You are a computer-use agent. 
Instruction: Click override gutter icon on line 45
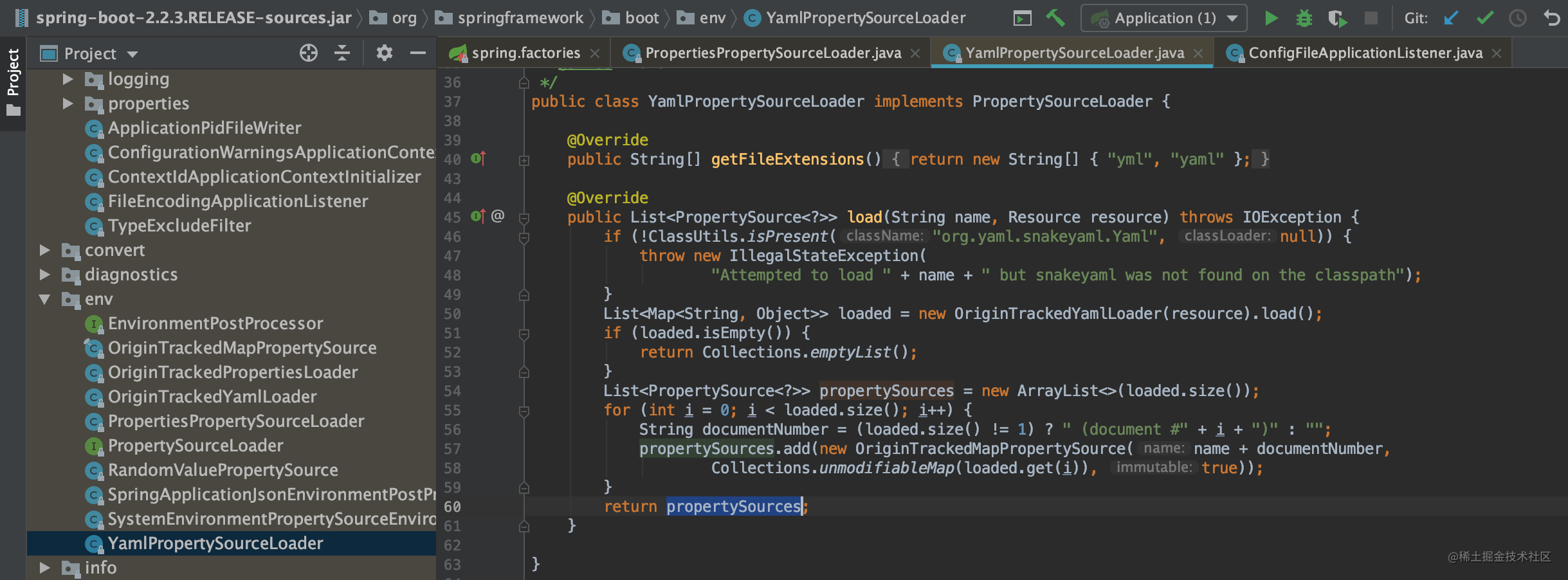478,216
